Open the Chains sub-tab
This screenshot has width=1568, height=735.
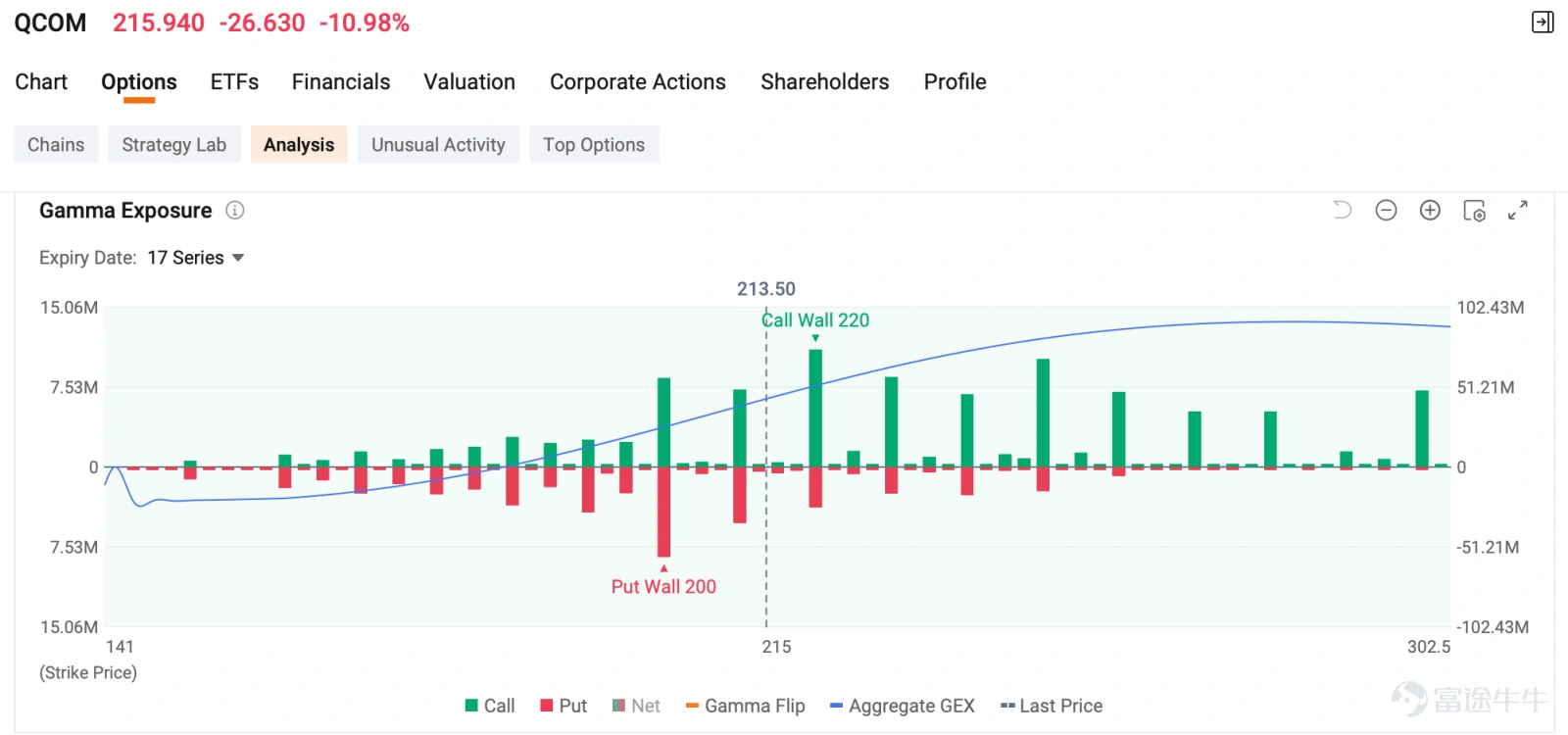[x=56, y=144]
